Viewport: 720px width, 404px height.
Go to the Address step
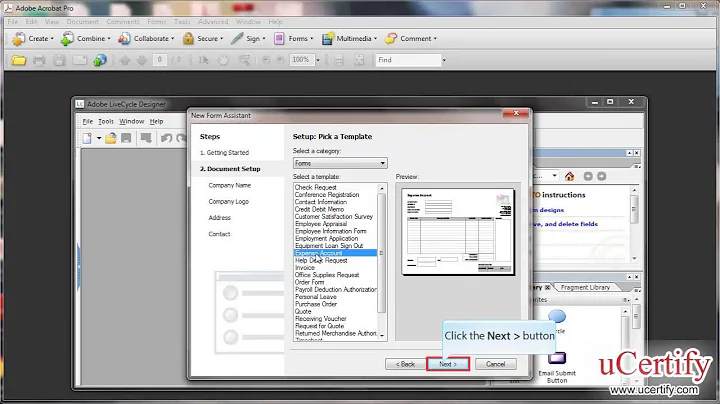[x=219, y=218]
